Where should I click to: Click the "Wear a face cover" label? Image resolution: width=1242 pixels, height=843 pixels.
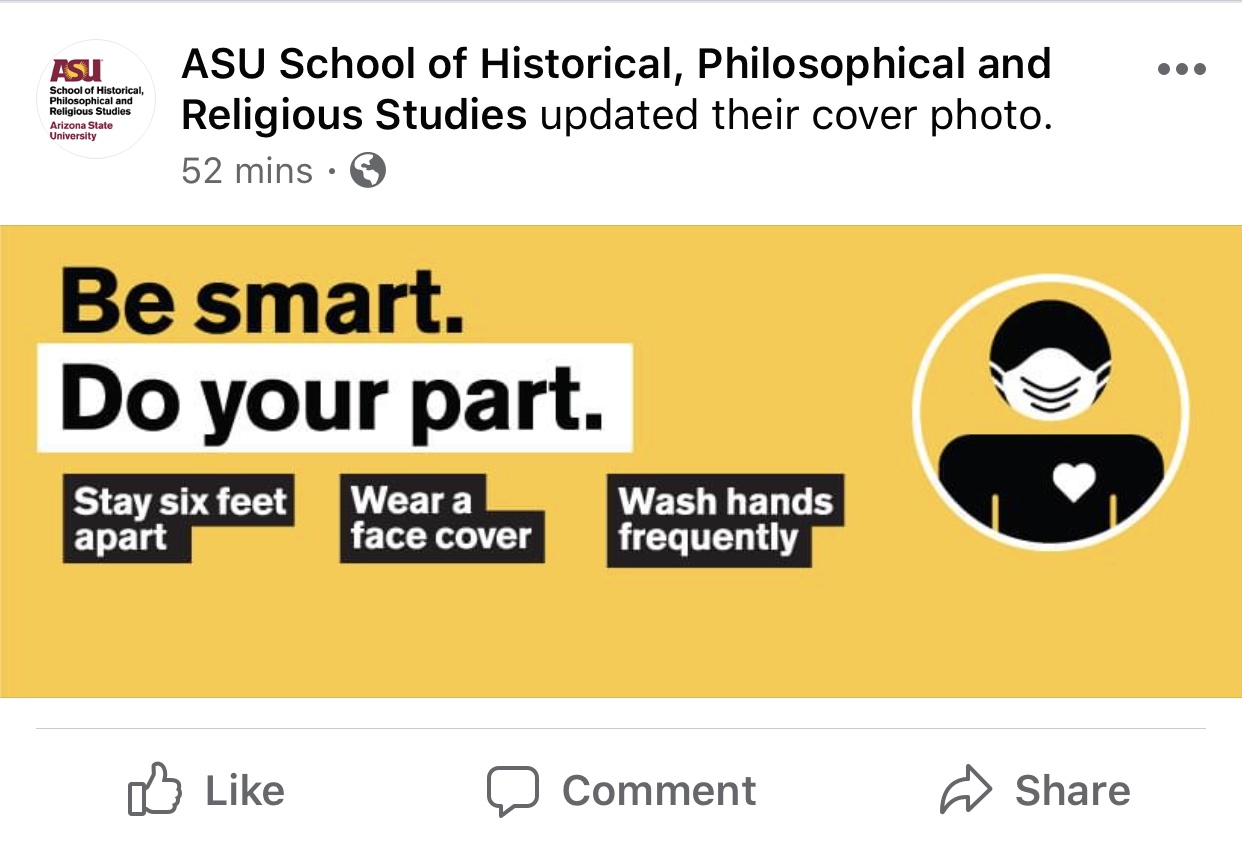(441, 518)
